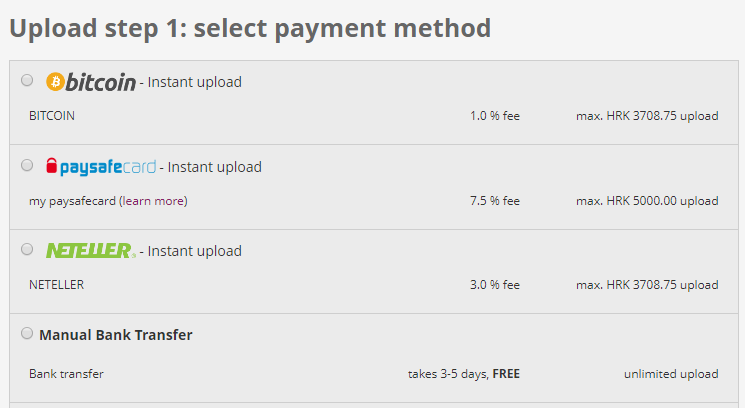Select the Bitcoin payment radio button
The image size is (745, 408).
(27, 81)
